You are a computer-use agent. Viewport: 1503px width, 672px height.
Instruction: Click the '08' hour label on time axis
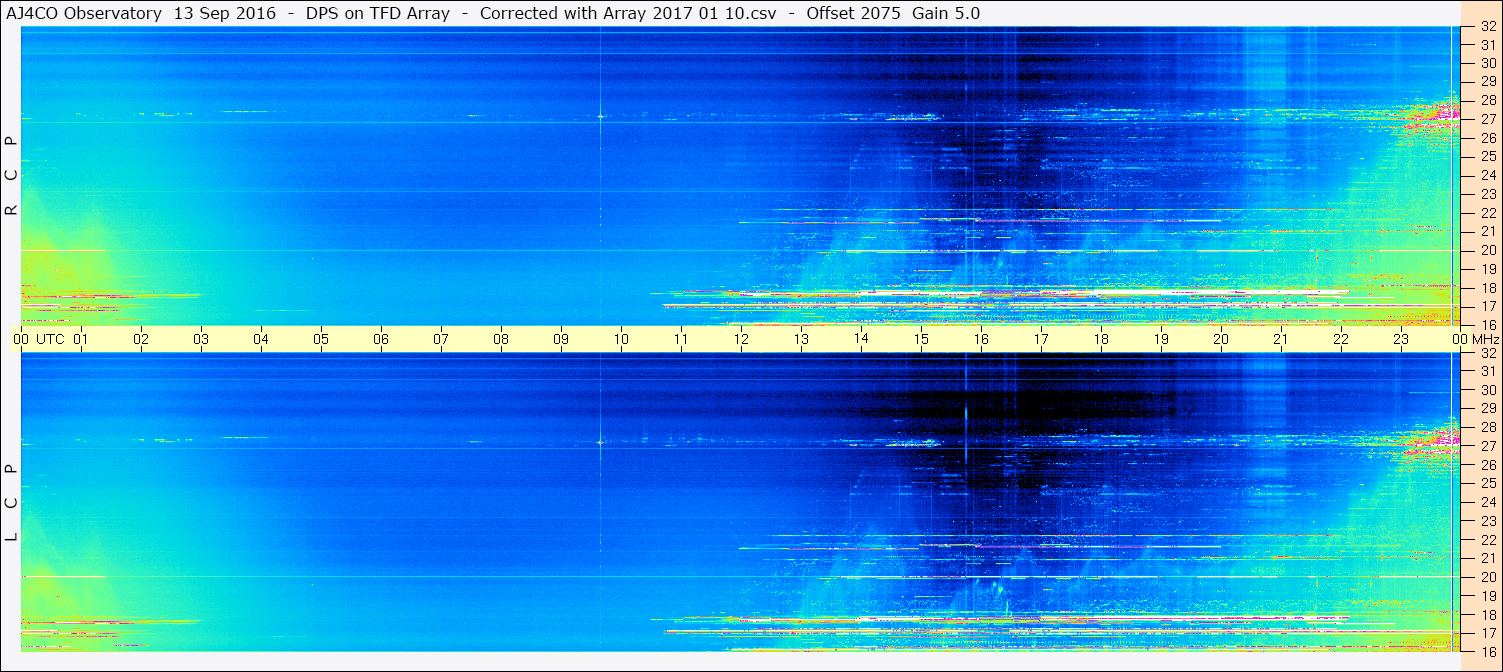[501, 339]
